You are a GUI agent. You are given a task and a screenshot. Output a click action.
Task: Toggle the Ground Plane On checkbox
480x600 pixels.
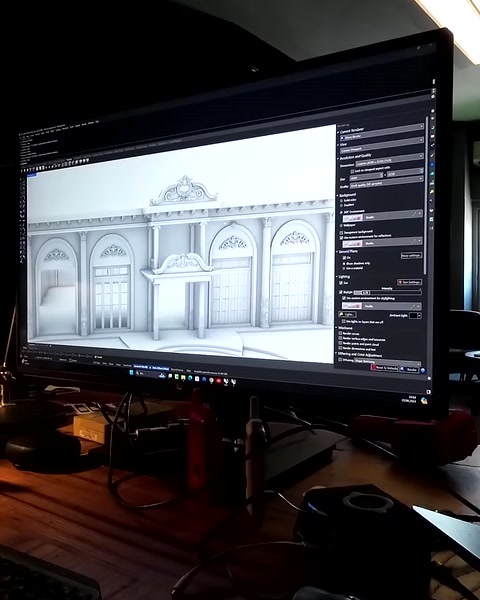click(x=344, y=258)
